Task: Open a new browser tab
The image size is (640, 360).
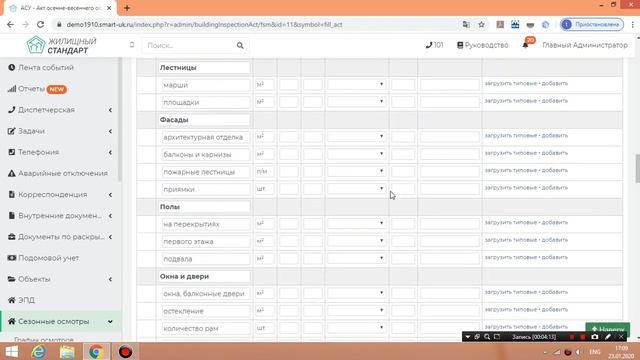Action: [127, 8]
